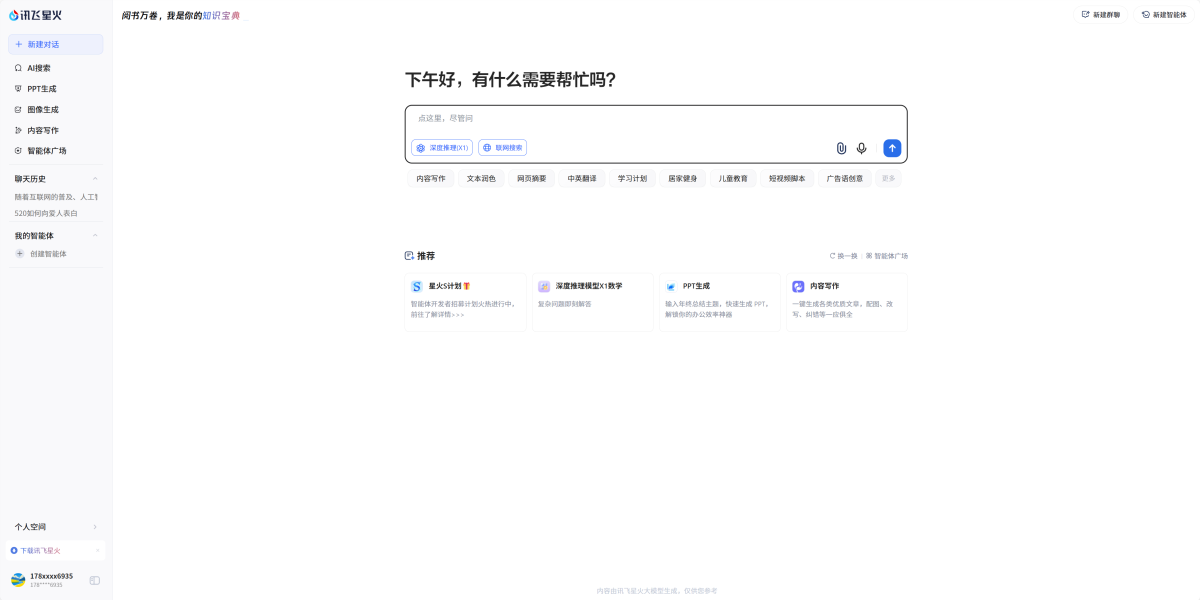Screen dimensions: 1200x600
Task: Select the 广告语创意 prompt chip
Action: [x=845, y=179]
